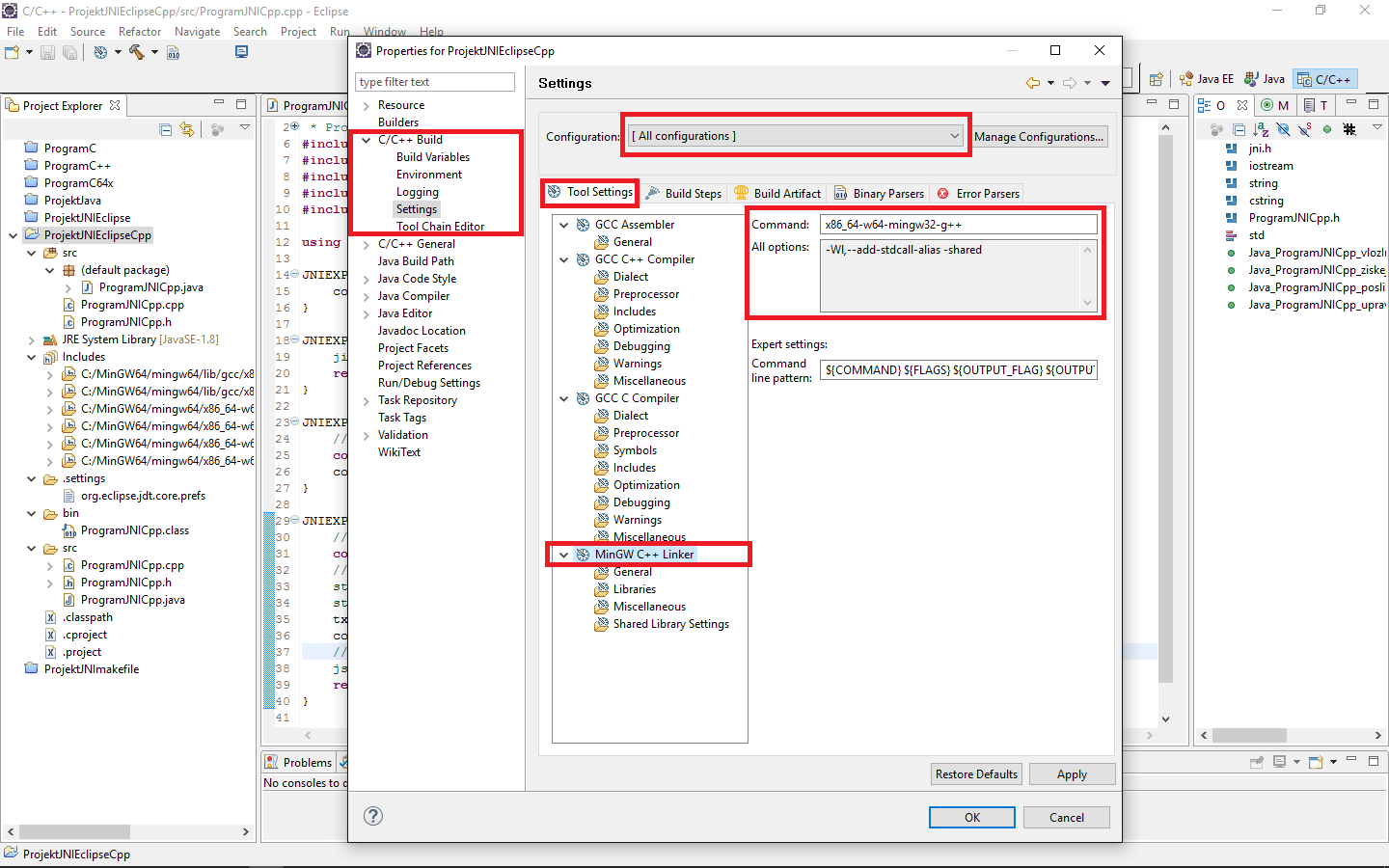Toggle hide static members in the Outline view
This screenshot has width=1389, height=868.
[x=1304, y=127]
